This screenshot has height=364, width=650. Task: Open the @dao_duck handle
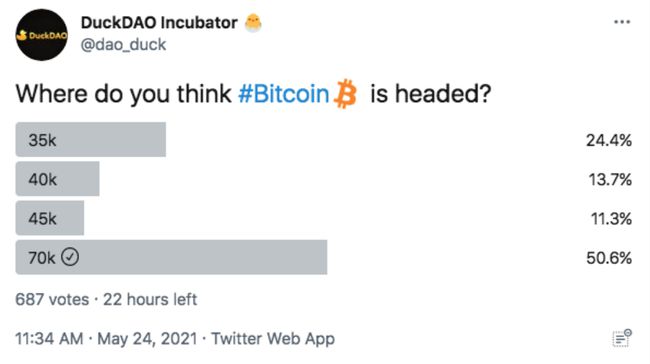click(x=123, y=44)
